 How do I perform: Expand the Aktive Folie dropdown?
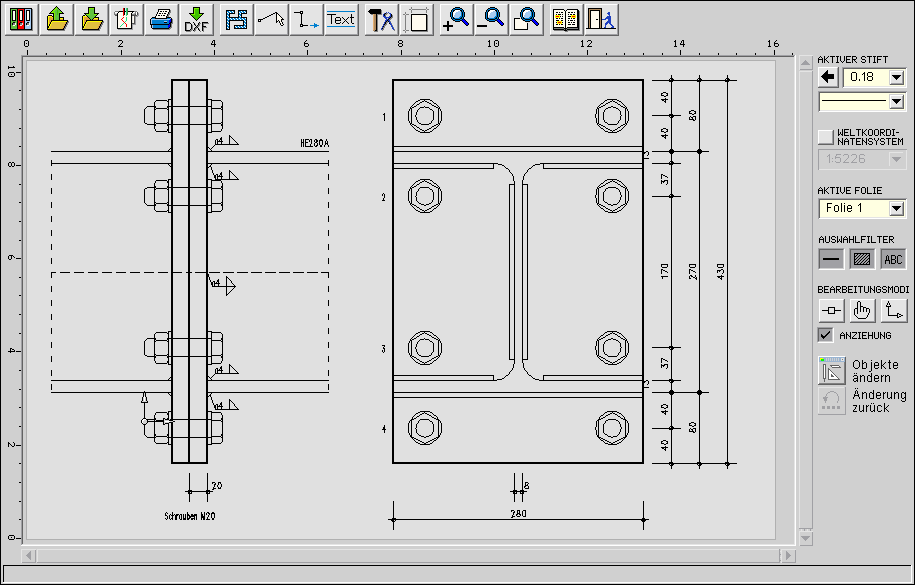point(896,208)
